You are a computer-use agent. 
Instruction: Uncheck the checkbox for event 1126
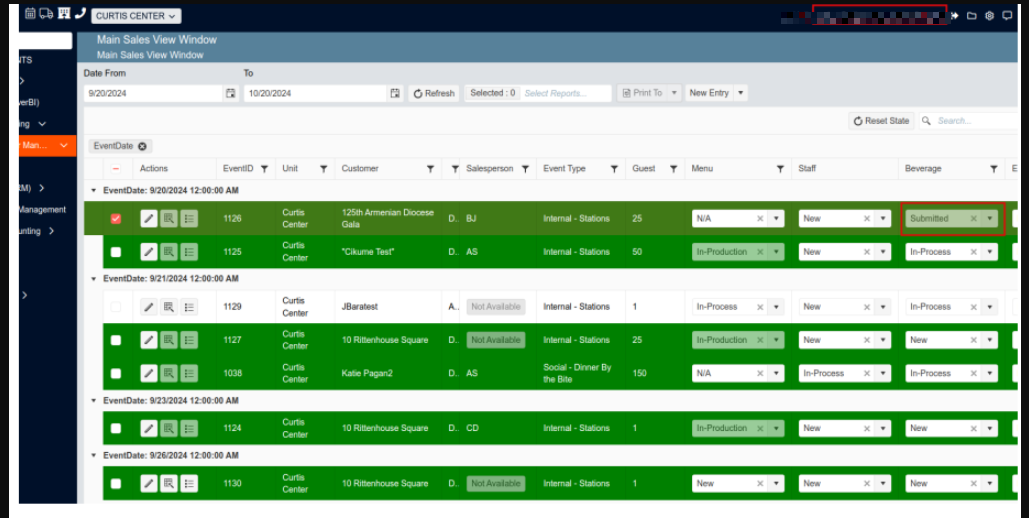(116, 218)
